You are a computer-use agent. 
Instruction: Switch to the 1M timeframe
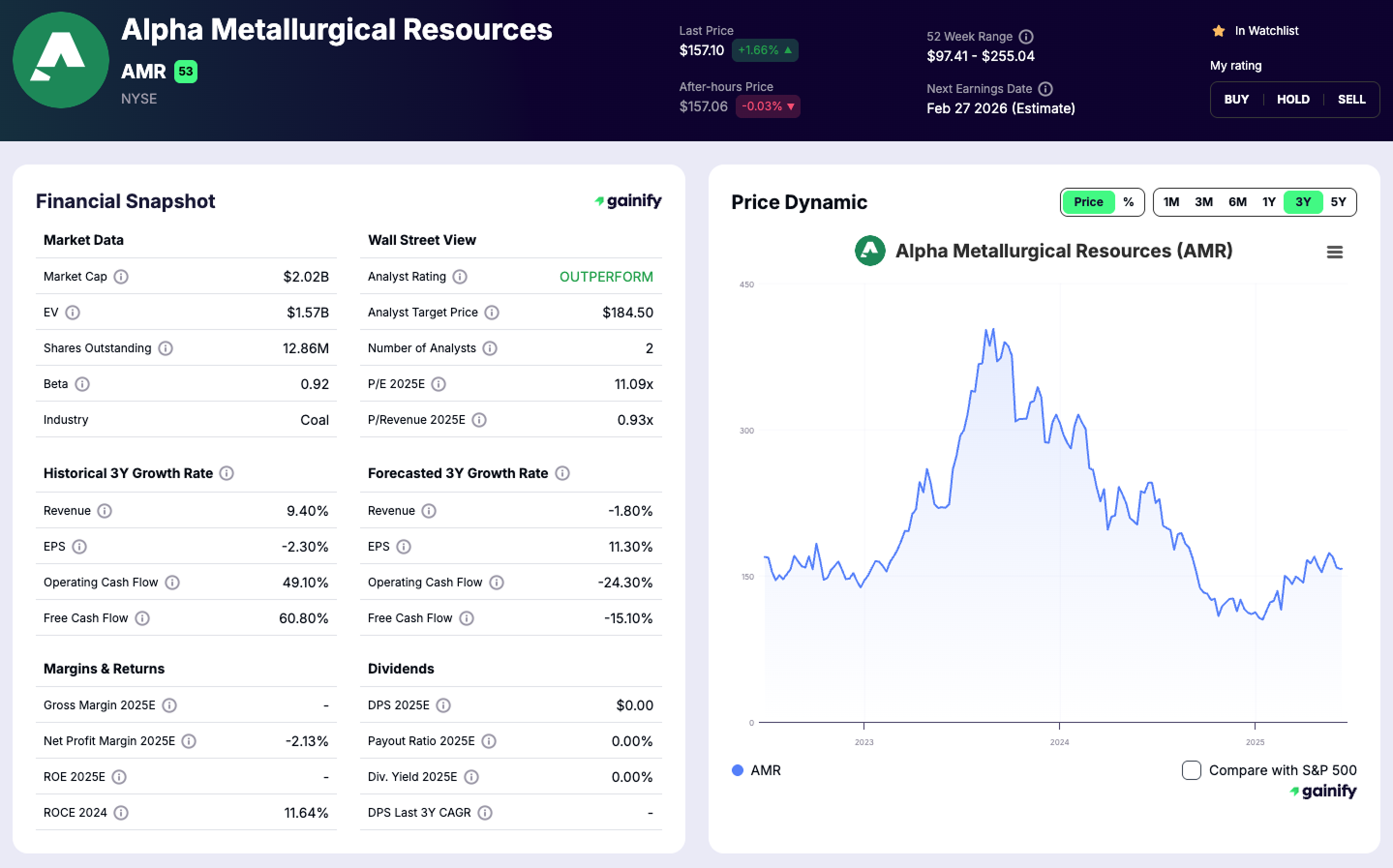pos(1171,202)
